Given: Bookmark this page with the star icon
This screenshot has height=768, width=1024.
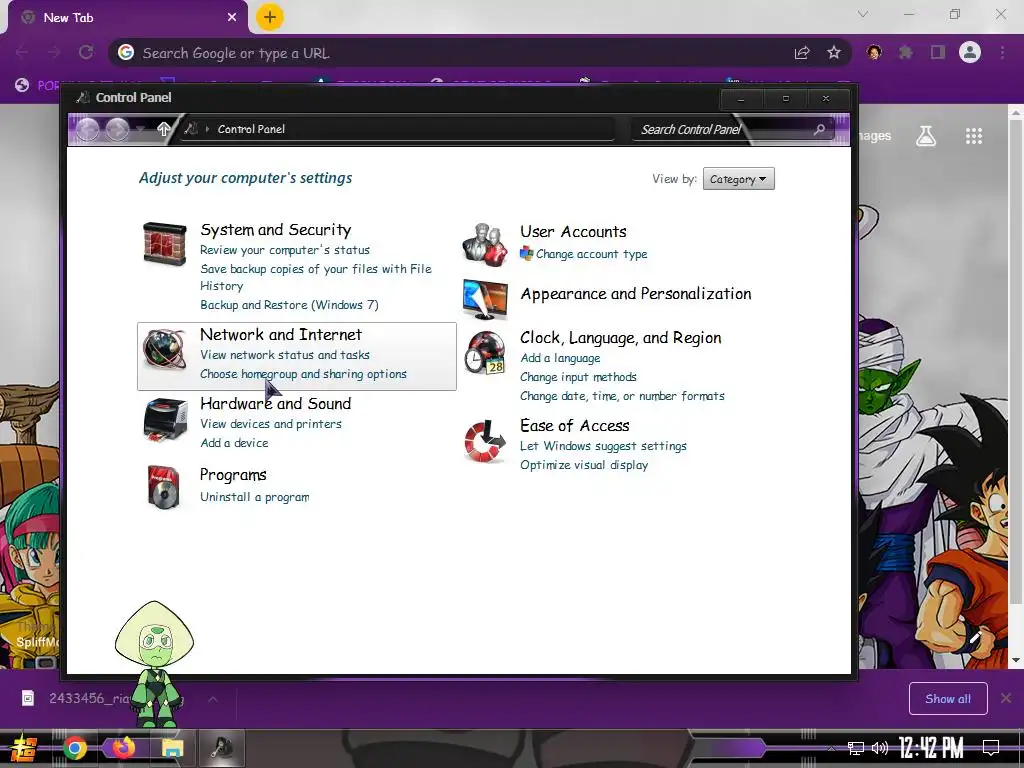Looking at the screenshot, I should (x=834, y=53).
